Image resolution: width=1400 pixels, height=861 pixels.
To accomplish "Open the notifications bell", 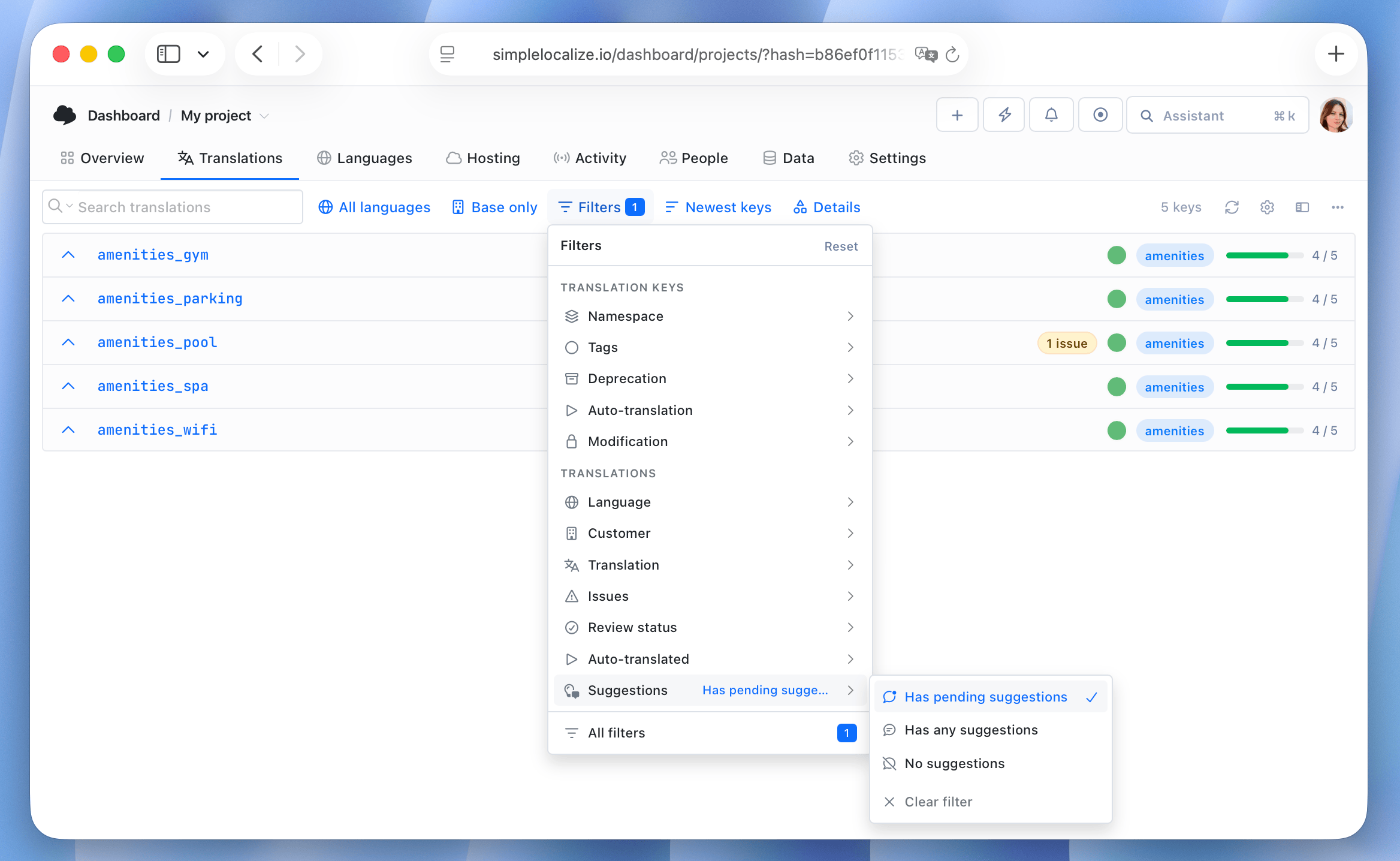I will click(x=1051, y=115).
